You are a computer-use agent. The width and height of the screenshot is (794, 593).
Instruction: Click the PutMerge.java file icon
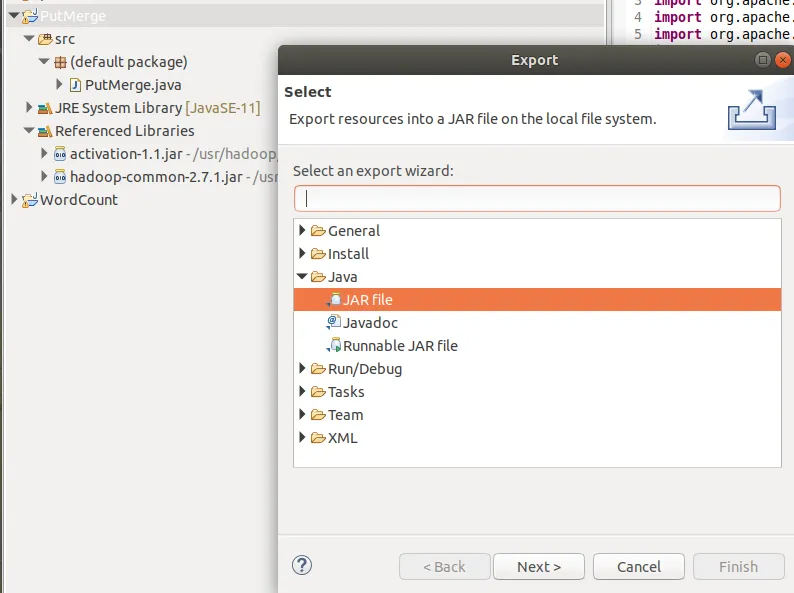click(x=75, y=85)
